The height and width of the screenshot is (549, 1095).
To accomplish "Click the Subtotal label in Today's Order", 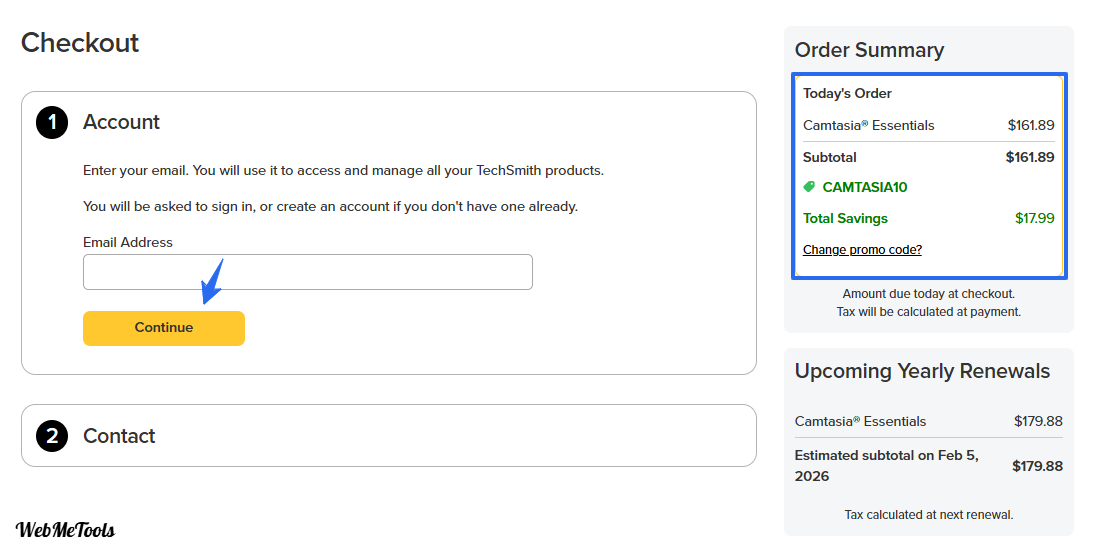I will click(x=830, y=157).
